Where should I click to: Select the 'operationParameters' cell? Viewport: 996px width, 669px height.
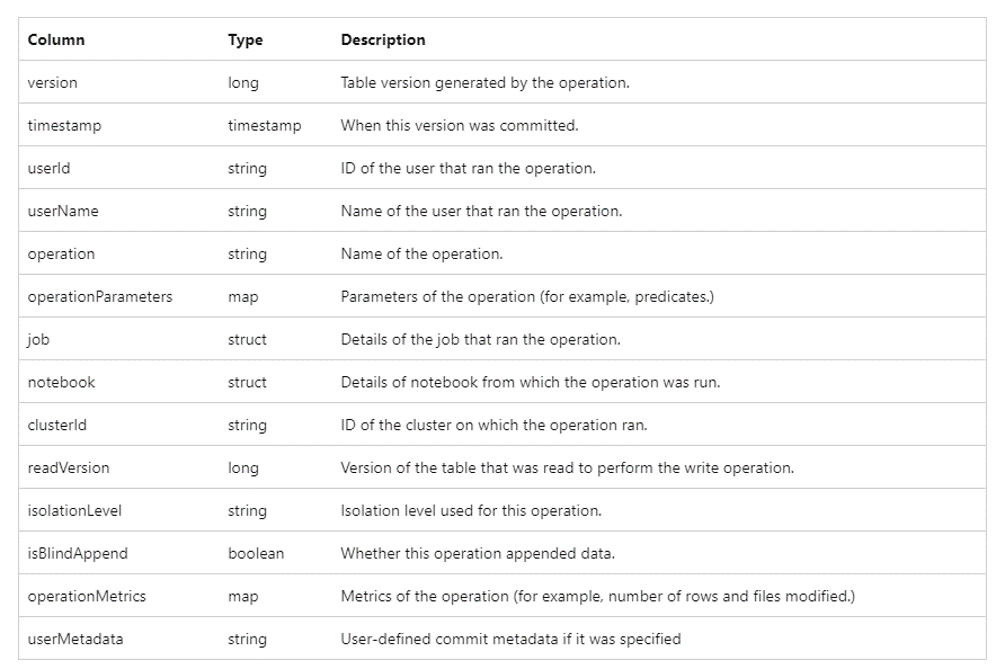click(100, 297)
